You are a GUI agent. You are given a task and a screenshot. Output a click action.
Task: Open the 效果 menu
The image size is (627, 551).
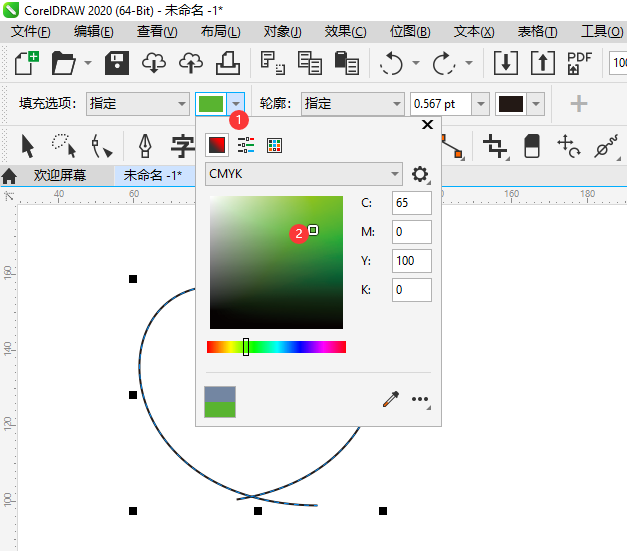[x=345, y=31]
